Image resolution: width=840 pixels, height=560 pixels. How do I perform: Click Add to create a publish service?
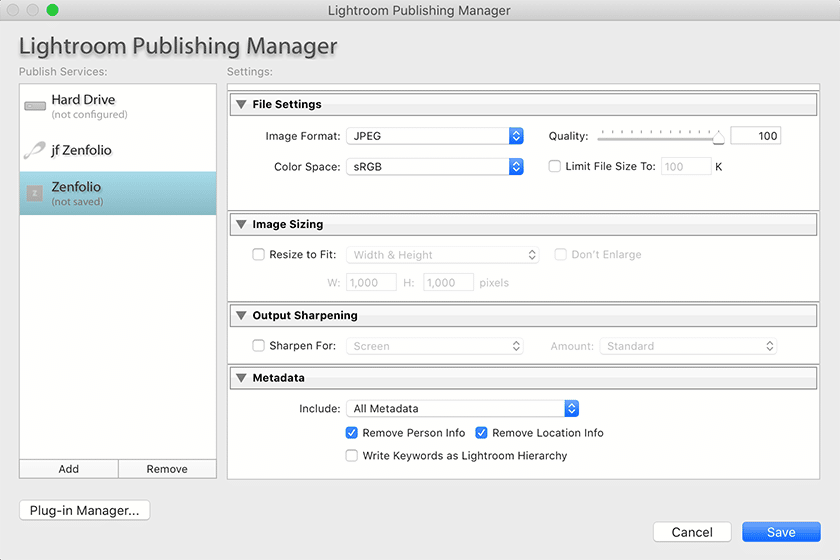point(69,469)
